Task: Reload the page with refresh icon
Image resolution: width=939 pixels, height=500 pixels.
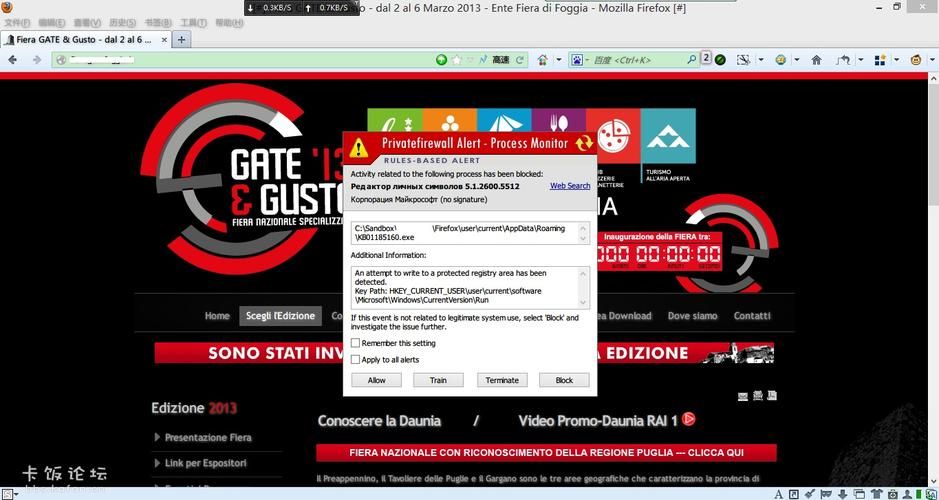Action: click(520, 60)
